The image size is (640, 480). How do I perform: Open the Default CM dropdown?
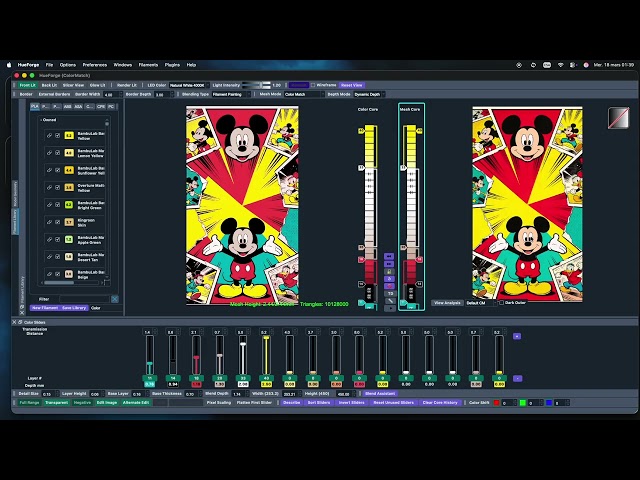click(481, 303)
